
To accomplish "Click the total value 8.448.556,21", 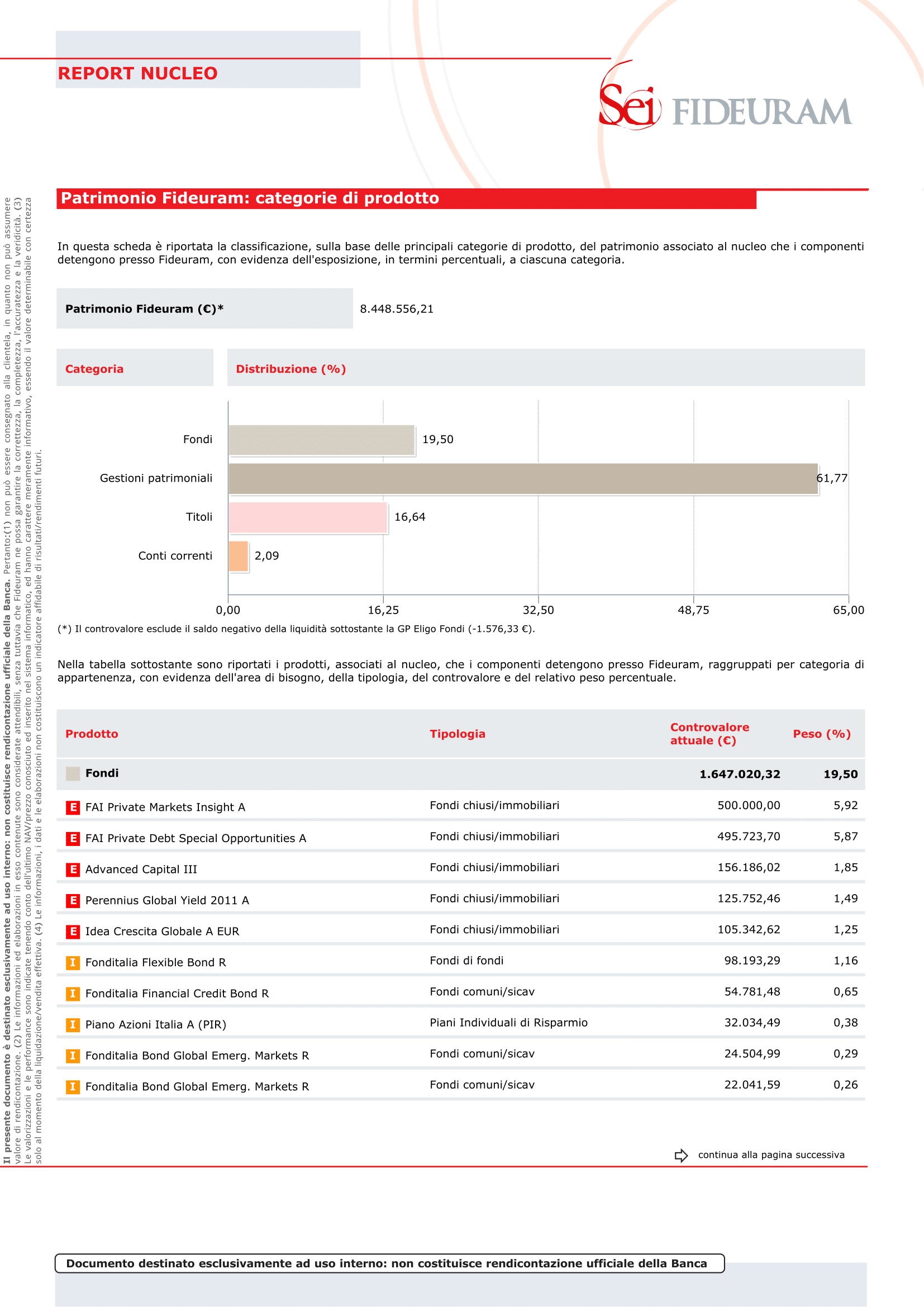I will (397, 308).
